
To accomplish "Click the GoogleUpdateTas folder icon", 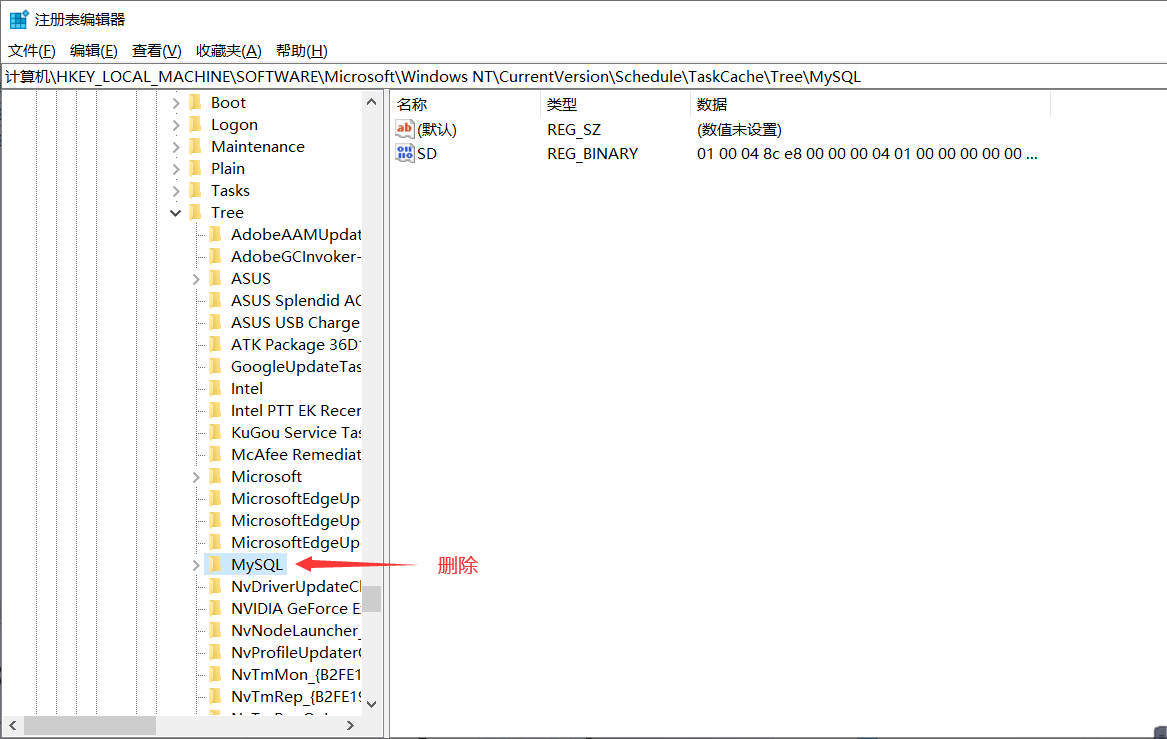I will [216, 366].
